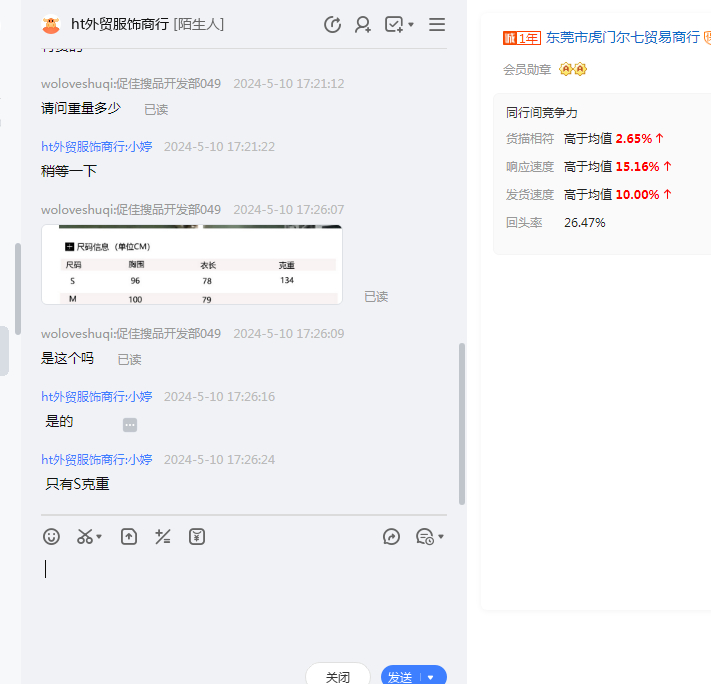
Task: Click the scissors screenshot tool icon
Action: (85, 537)
